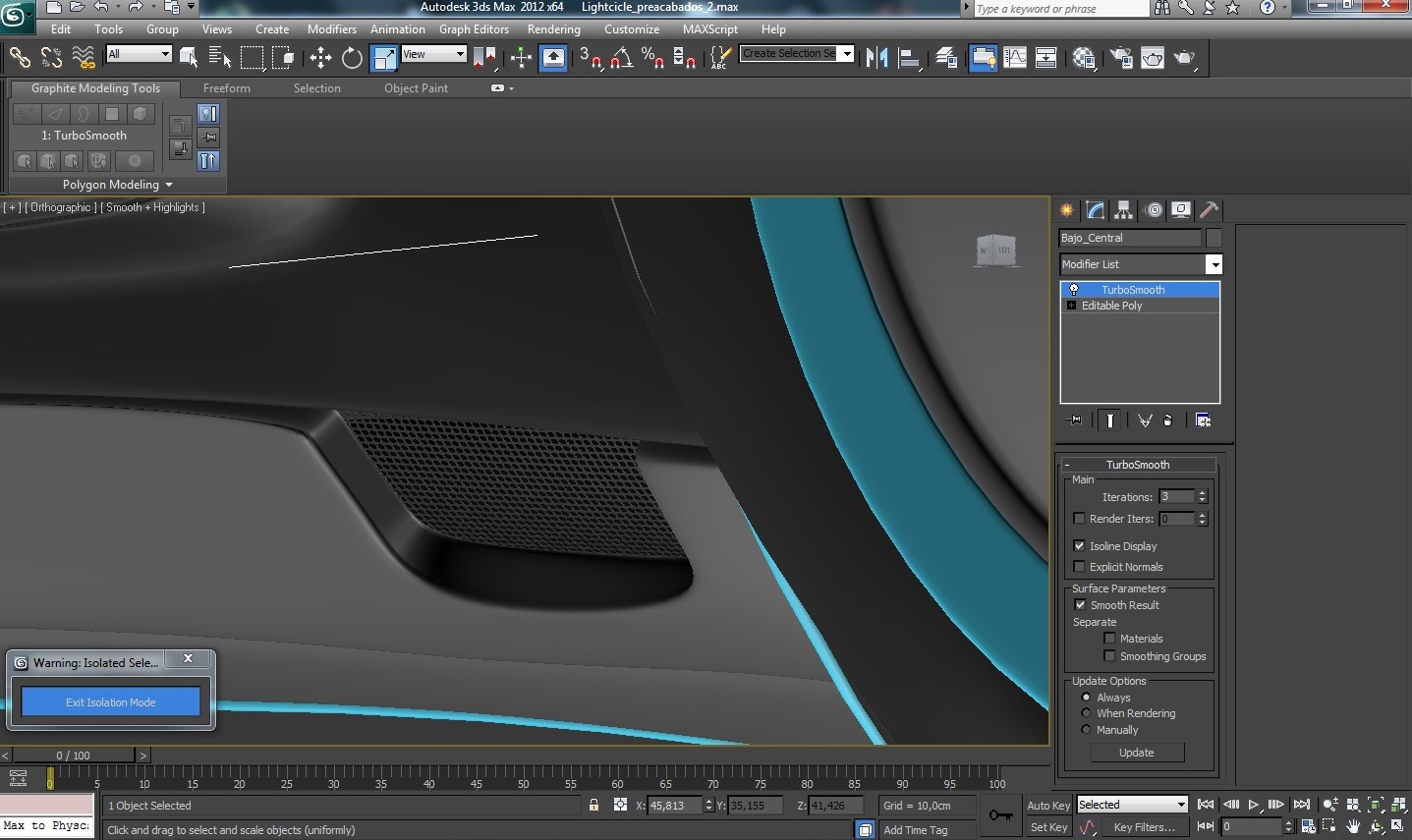The width and height of the screenshot is (1412, 840).
Task: Click the Mirror tool icon
Action: pos(876,58)
